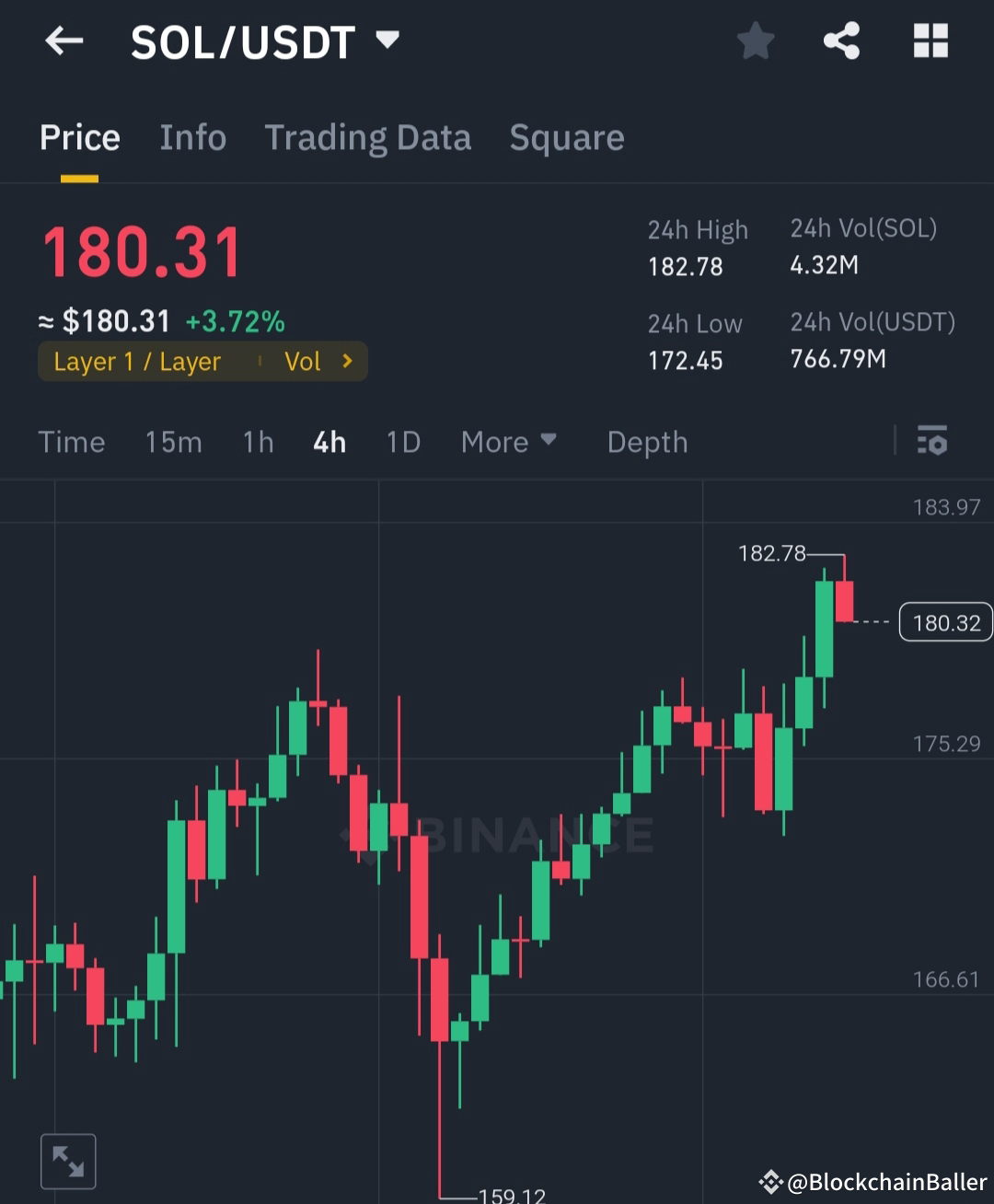The width and height of the screenshot is (994, 1204).
Task: Open chart settings icon beside Depth
Action: [932, 442]
